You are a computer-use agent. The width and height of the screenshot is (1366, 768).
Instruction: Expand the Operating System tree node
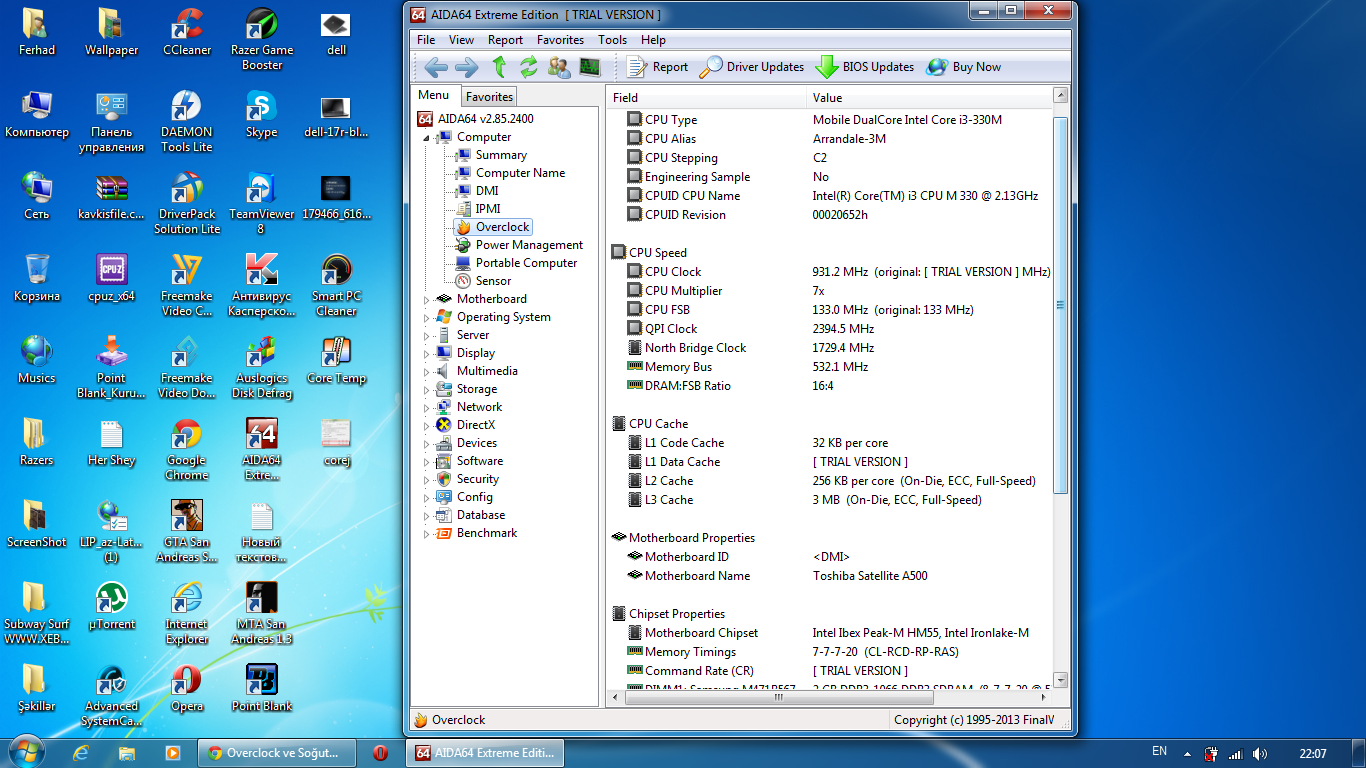(427, 317)
